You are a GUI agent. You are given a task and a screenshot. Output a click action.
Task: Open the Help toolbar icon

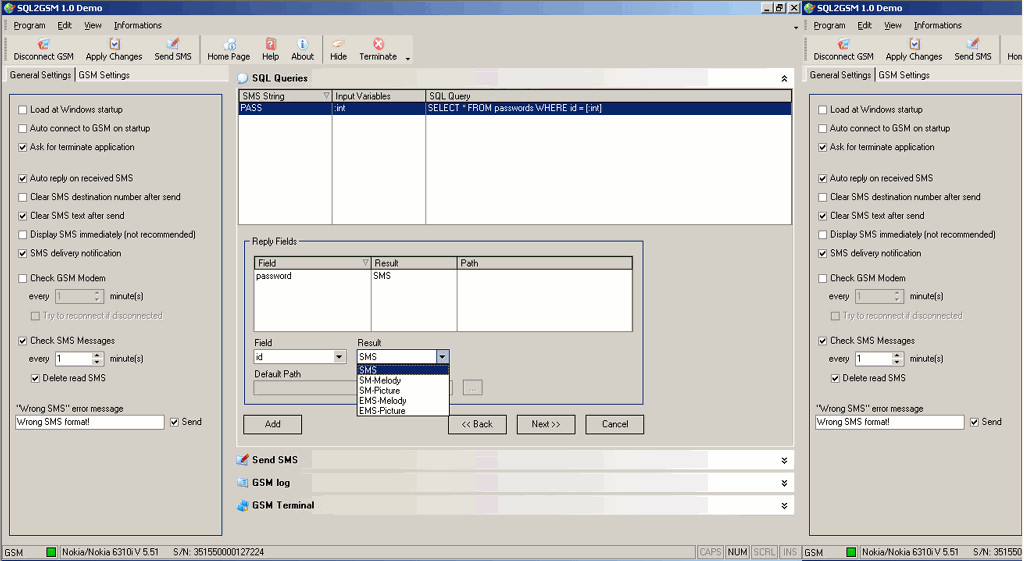point(270,44)
